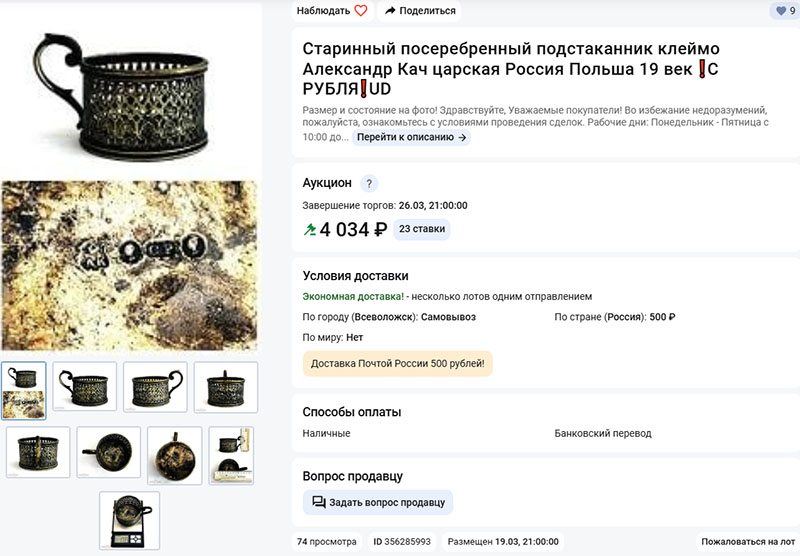Click the heart icon next to Наблюдать
800x556 pixels.
coord(361,10)
